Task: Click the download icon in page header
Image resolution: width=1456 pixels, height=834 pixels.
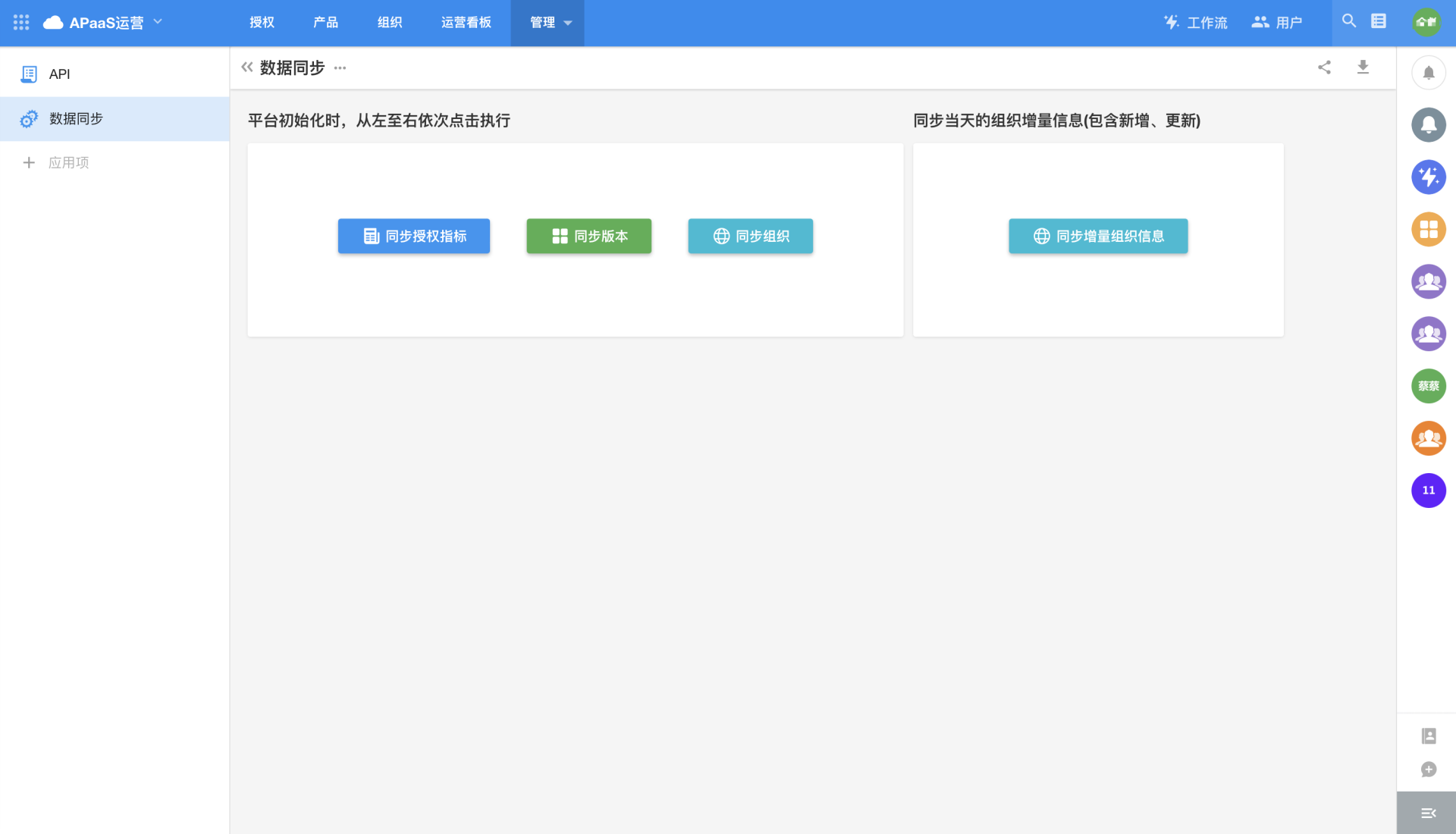Action: [1363, 67]
